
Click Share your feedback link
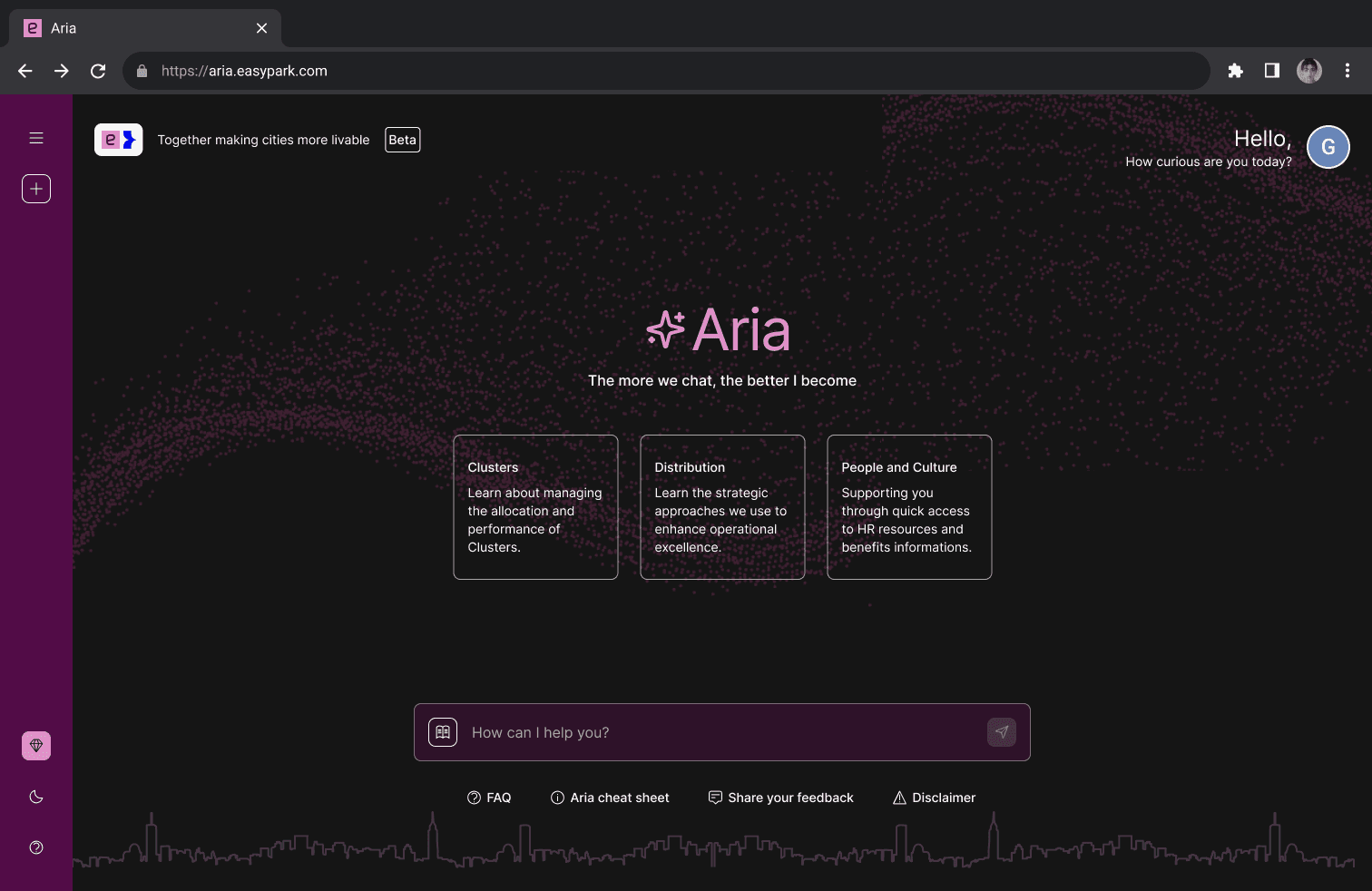coord(780,798)
